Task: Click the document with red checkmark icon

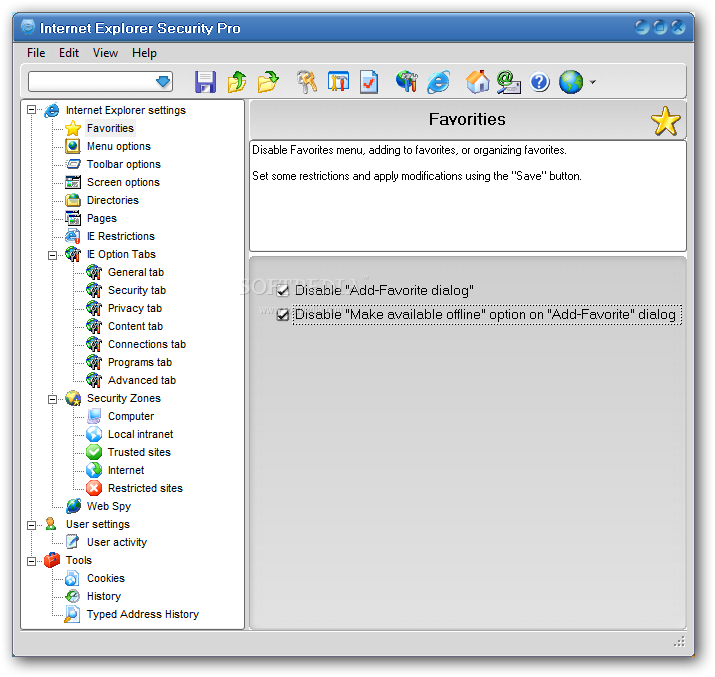Action: (x=369, y=82)
